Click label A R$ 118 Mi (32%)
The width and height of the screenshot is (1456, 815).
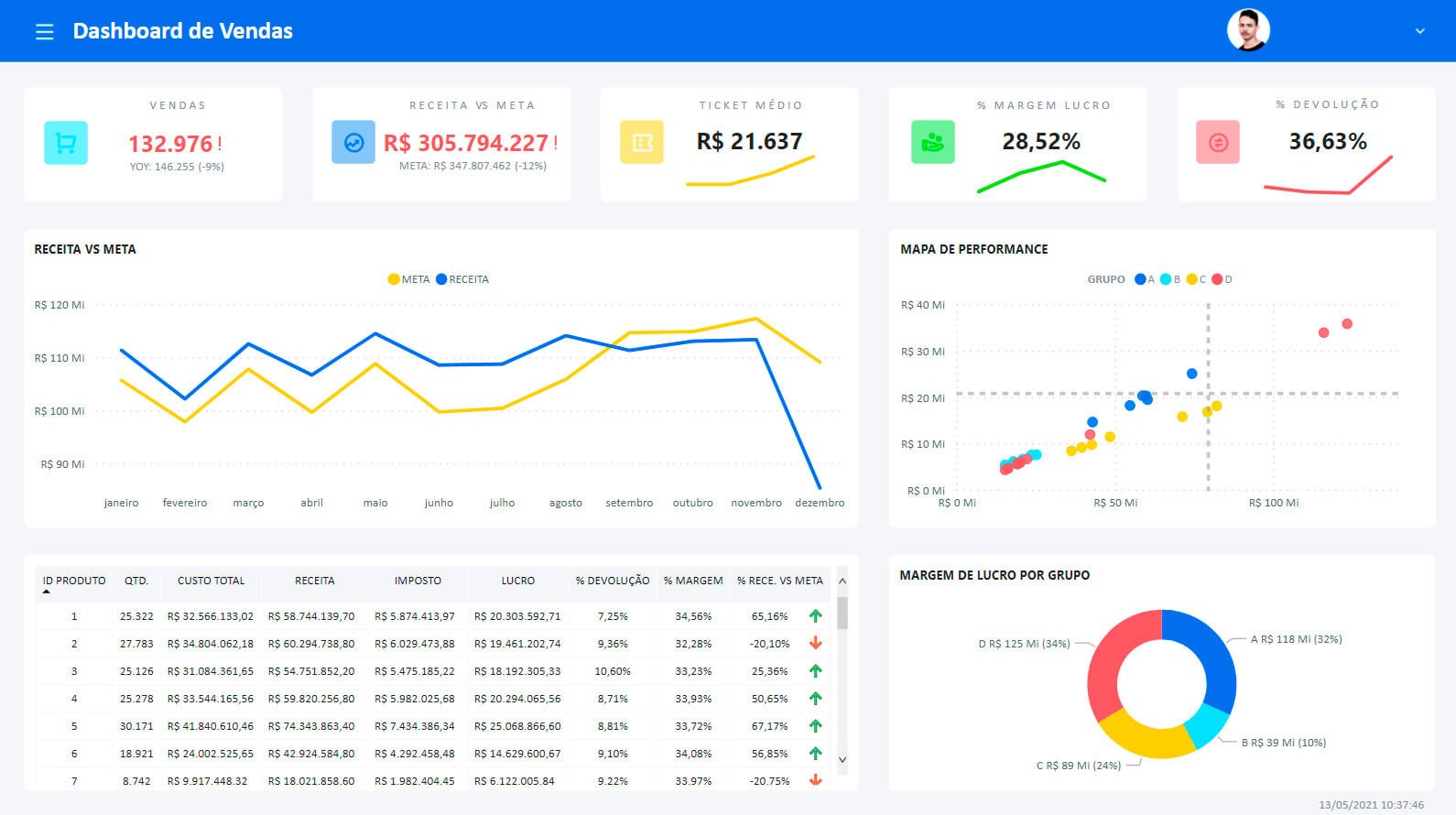1296,639
